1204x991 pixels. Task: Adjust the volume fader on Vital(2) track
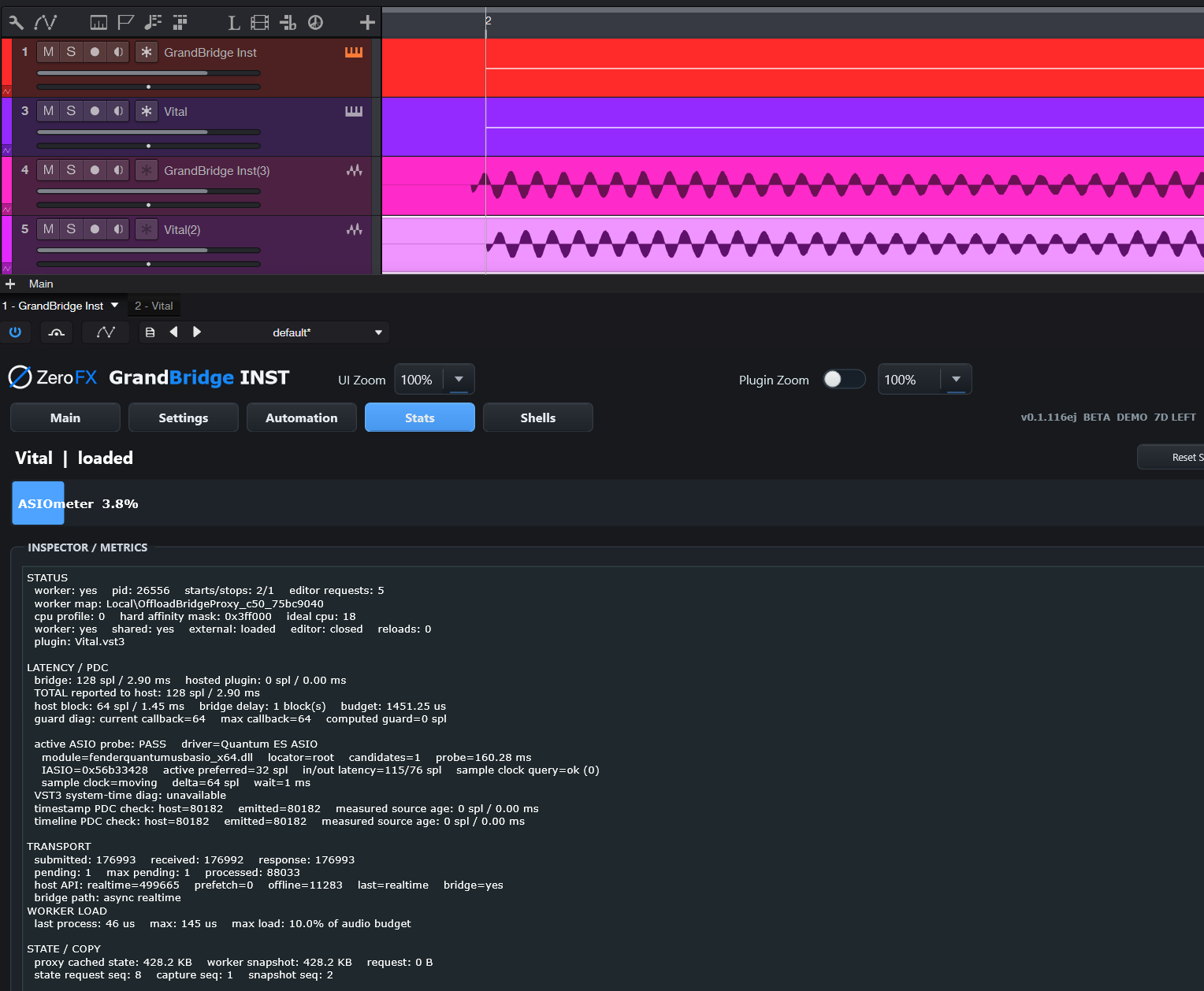click(x=149, y=251)
